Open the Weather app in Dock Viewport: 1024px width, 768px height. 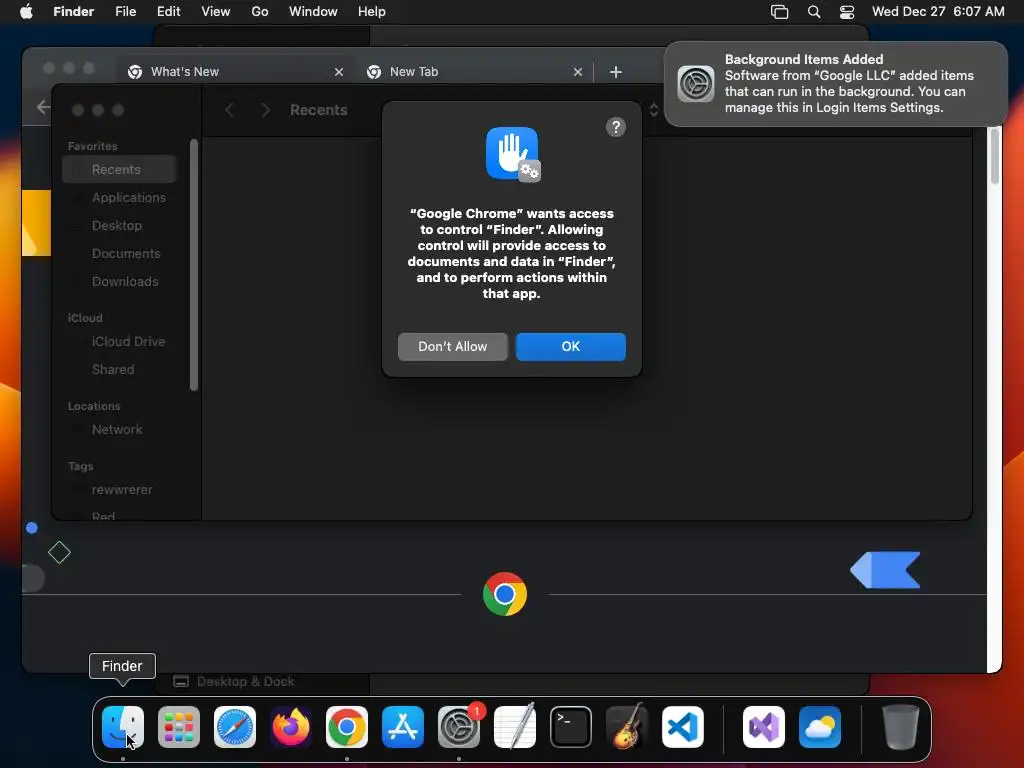(x=820, y=727)
